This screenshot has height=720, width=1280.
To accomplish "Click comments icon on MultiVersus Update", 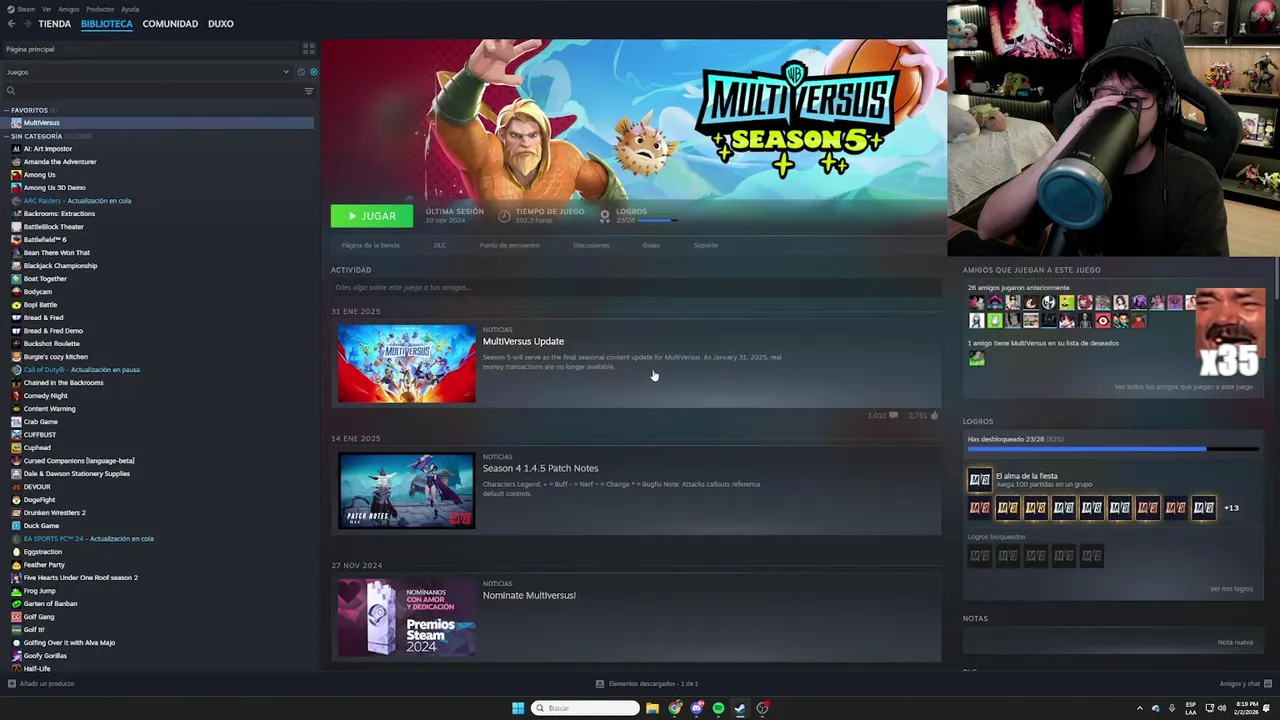I will 893,415.
